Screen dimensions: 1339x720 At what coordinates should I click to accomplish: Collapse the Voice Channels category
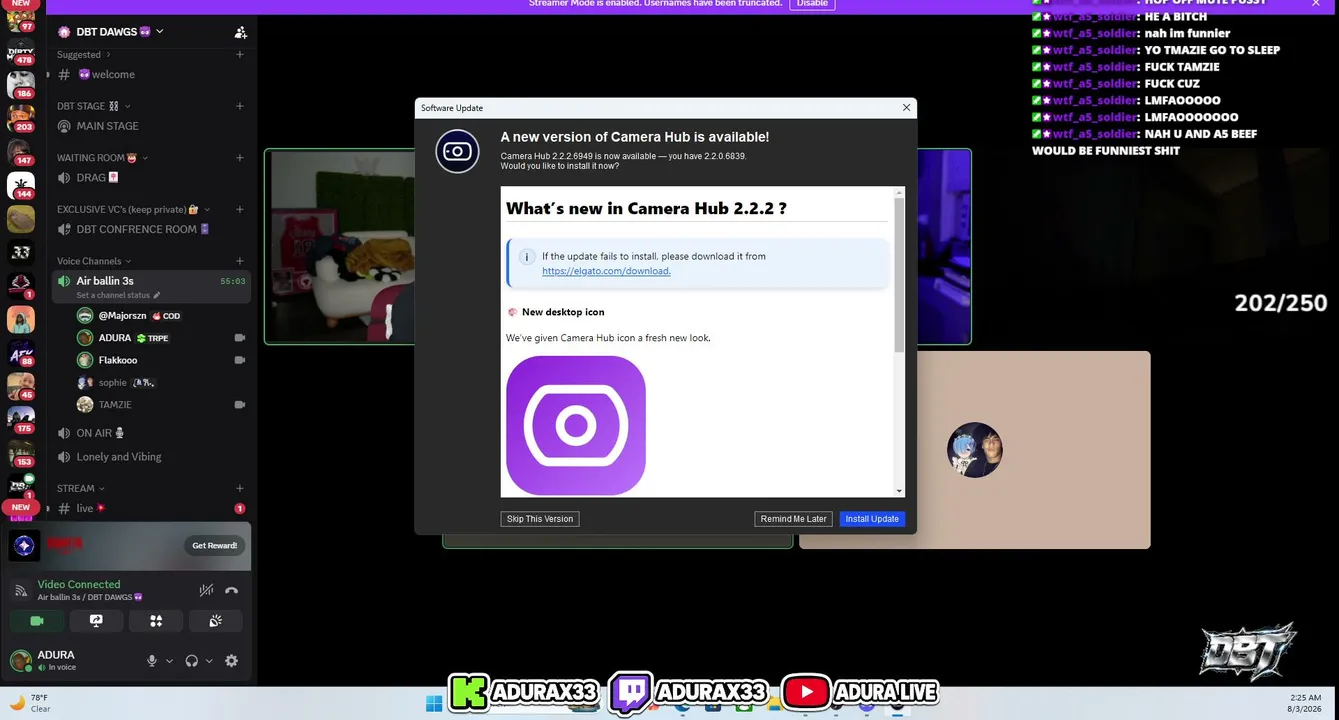point(94,261)
